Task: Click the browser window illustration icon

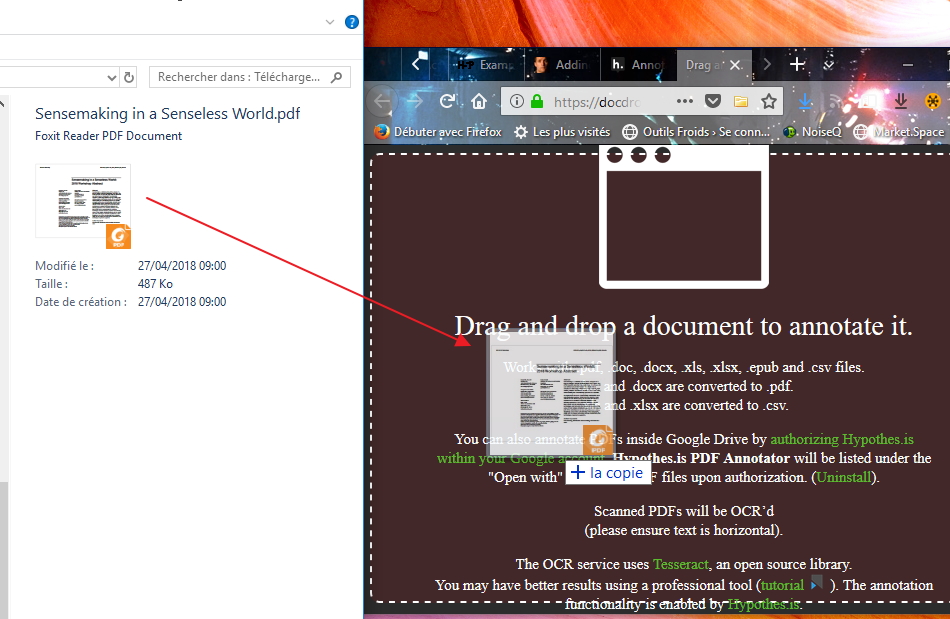Action: pos(683,217)
